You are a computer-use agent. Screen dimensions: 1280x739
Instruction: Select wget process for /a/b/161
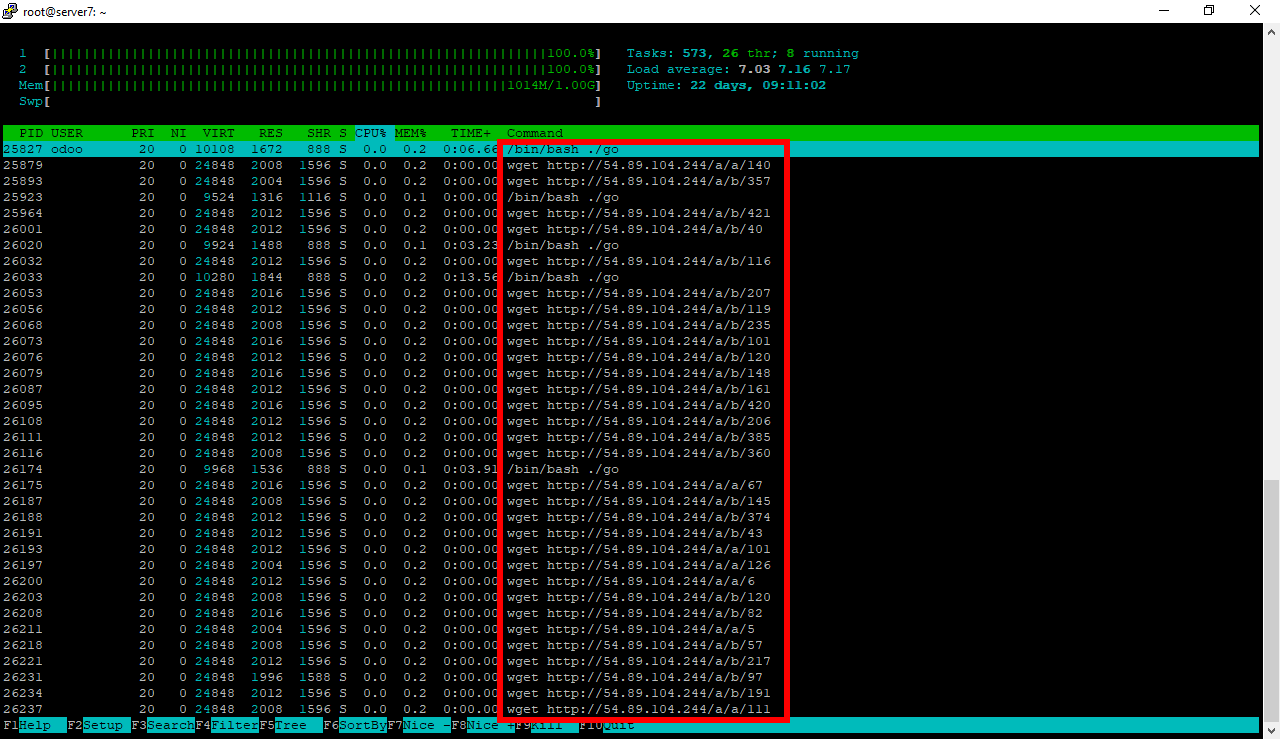[x=630, y=389]
